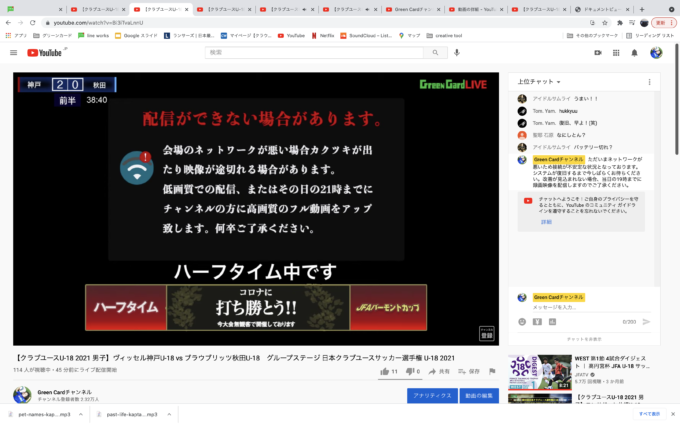The height and width of the screenshot is (425, 680).
Task: Show all downloads in the download bar
Action: pyautogui.click(x=649, y=414)
